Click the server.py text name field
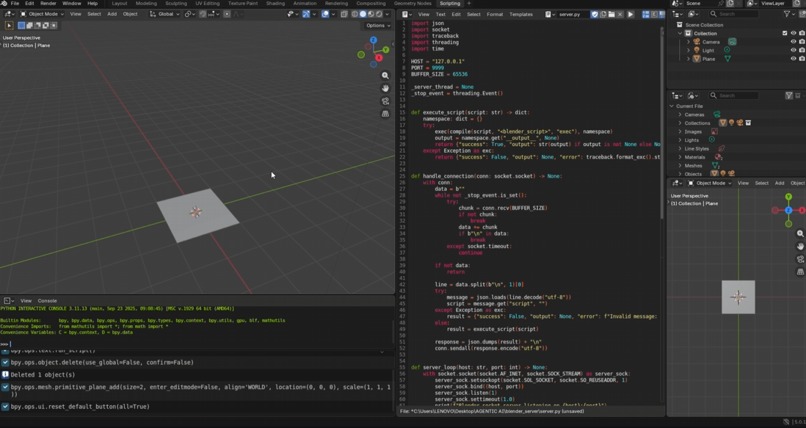The height and width of the screenshot is (428, 806). (573, 14)
